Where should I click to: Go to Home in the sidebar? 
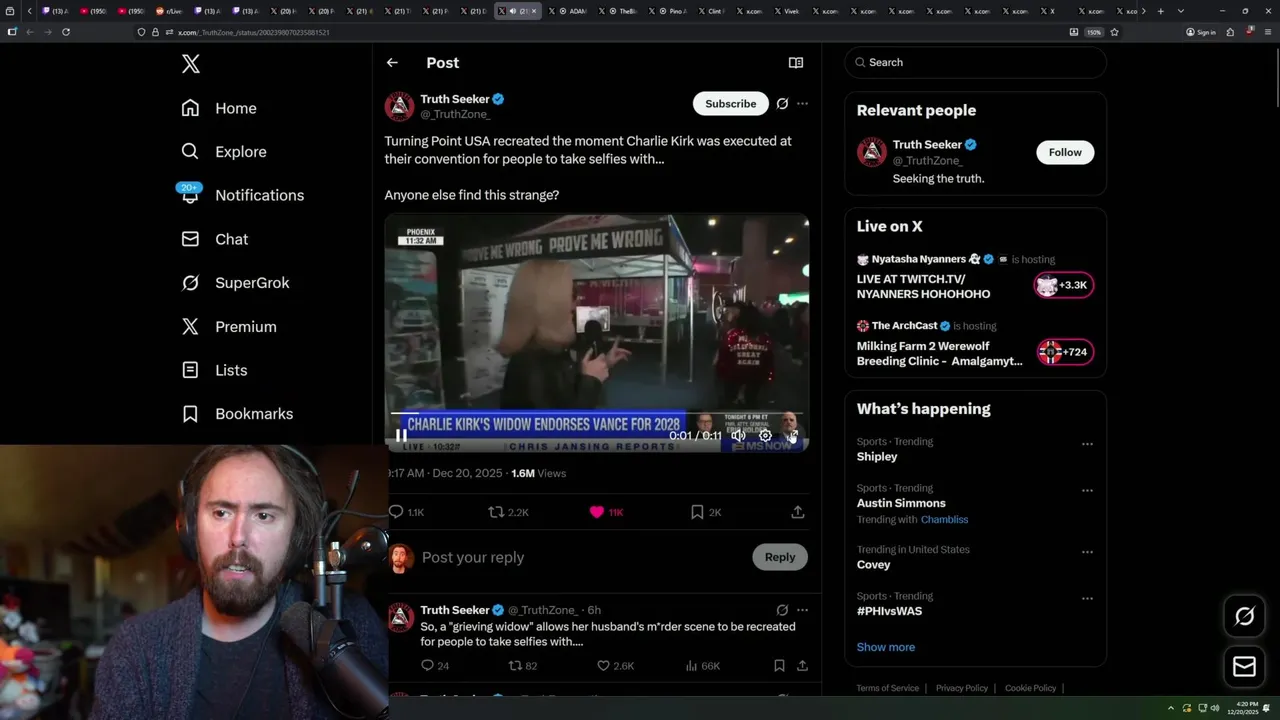219,108
